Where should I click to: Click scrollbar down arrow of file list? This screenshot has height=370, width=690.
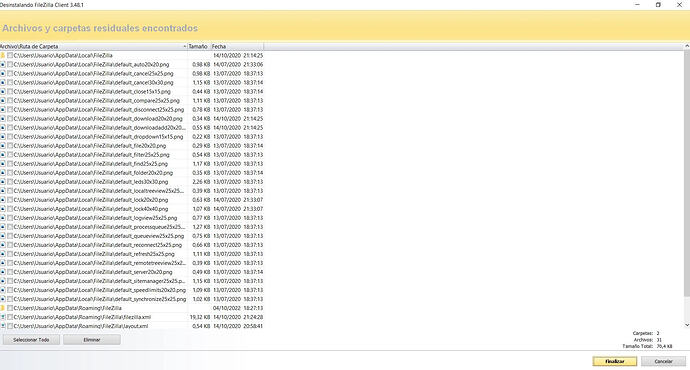click(x=686, y=325)
